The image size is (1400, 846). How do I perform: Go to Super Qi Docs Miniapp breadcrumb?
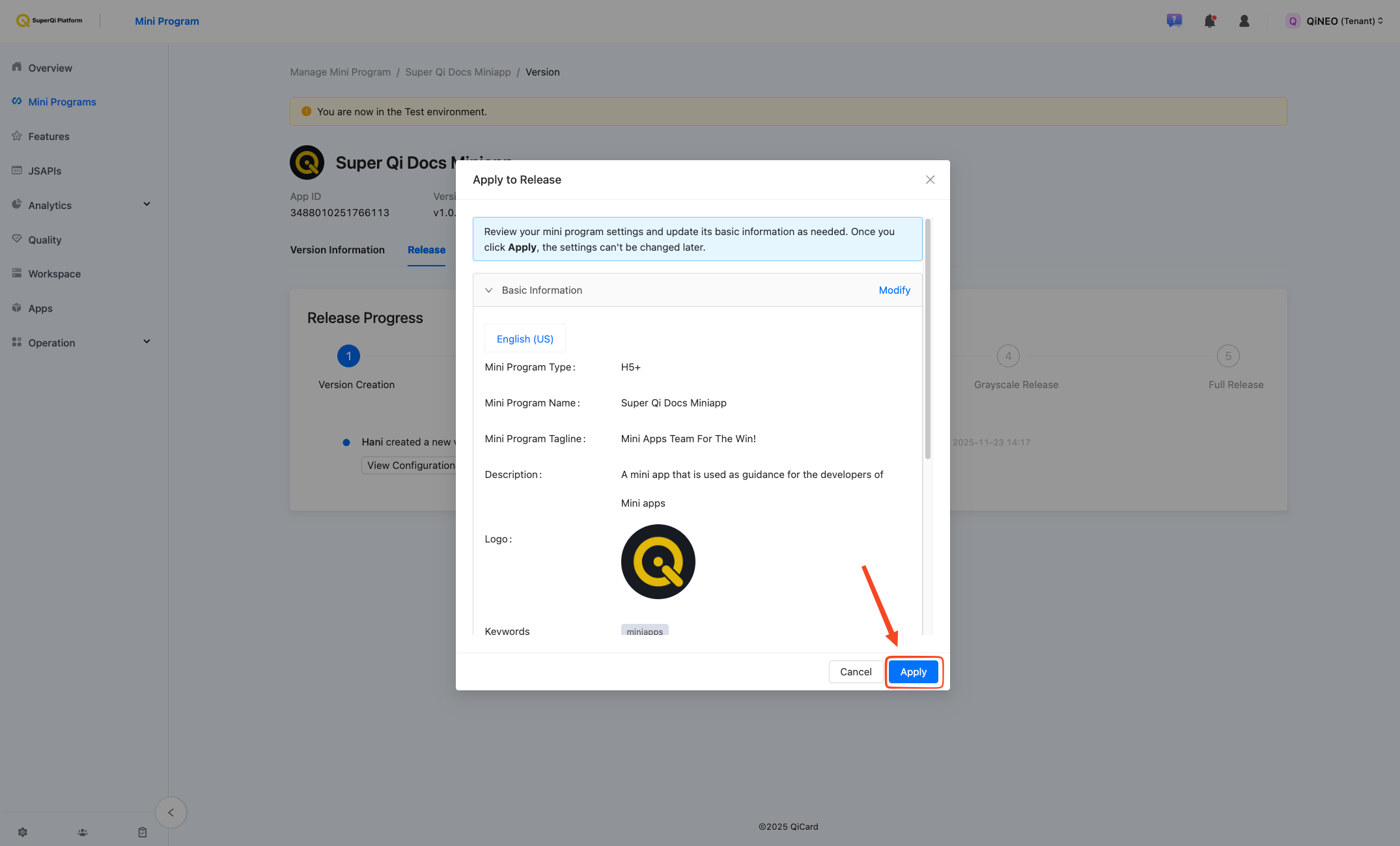click(458, 72)
